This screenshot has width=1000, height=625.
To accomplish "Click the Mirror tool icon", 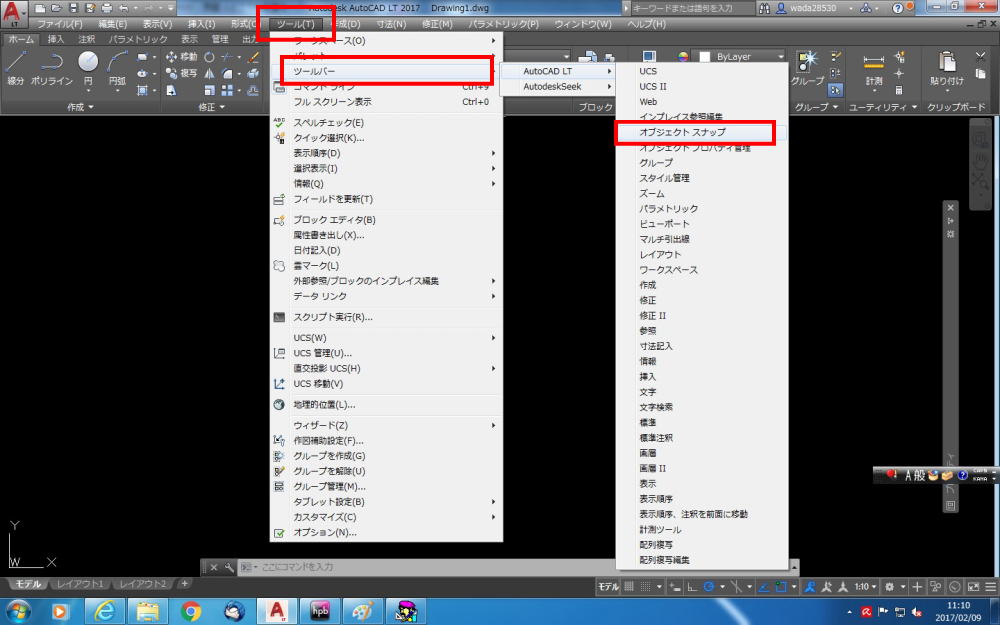I will (x=209, y=73).
